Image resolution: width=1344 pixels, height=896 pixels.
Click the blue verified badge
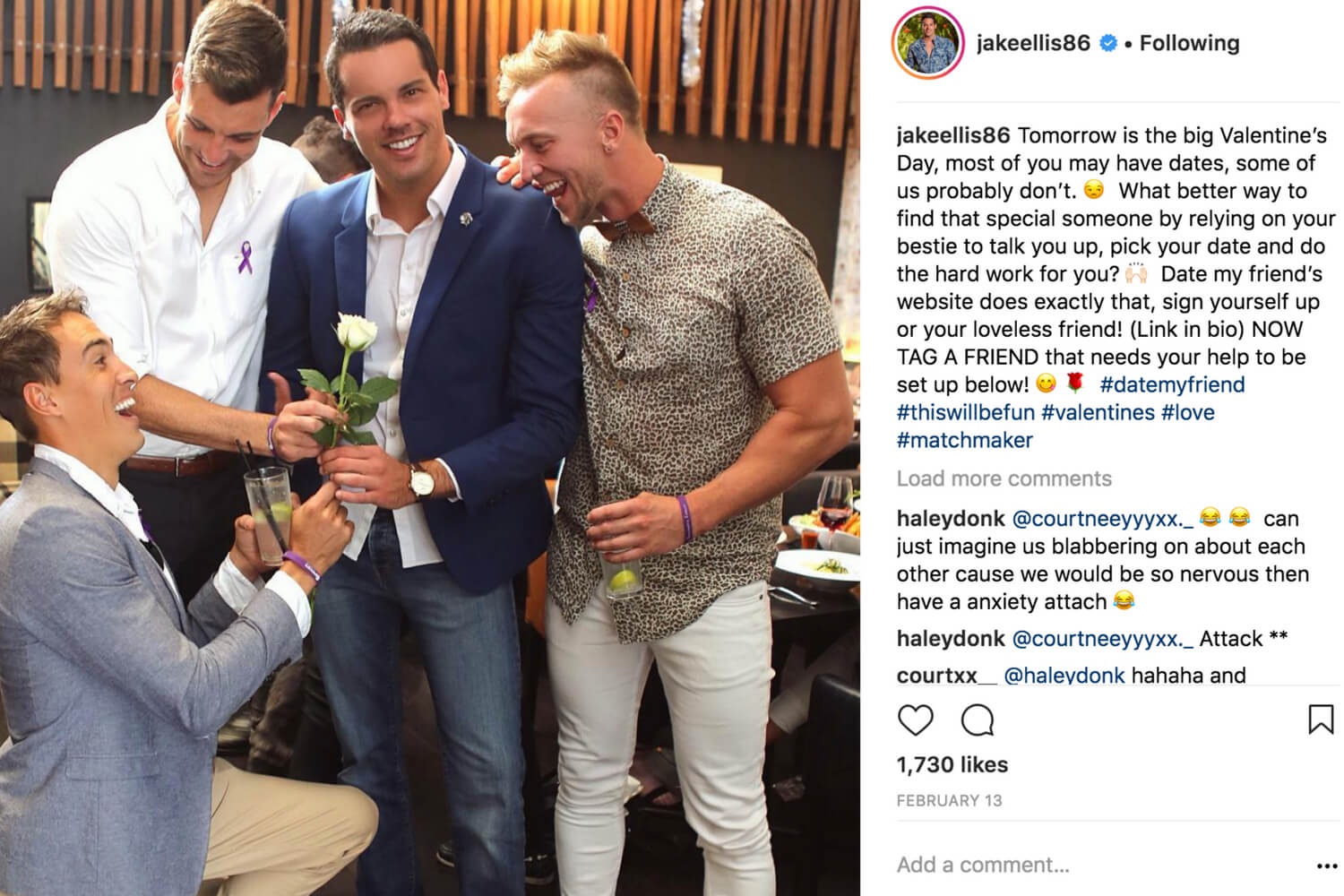tap(1108, 43)
